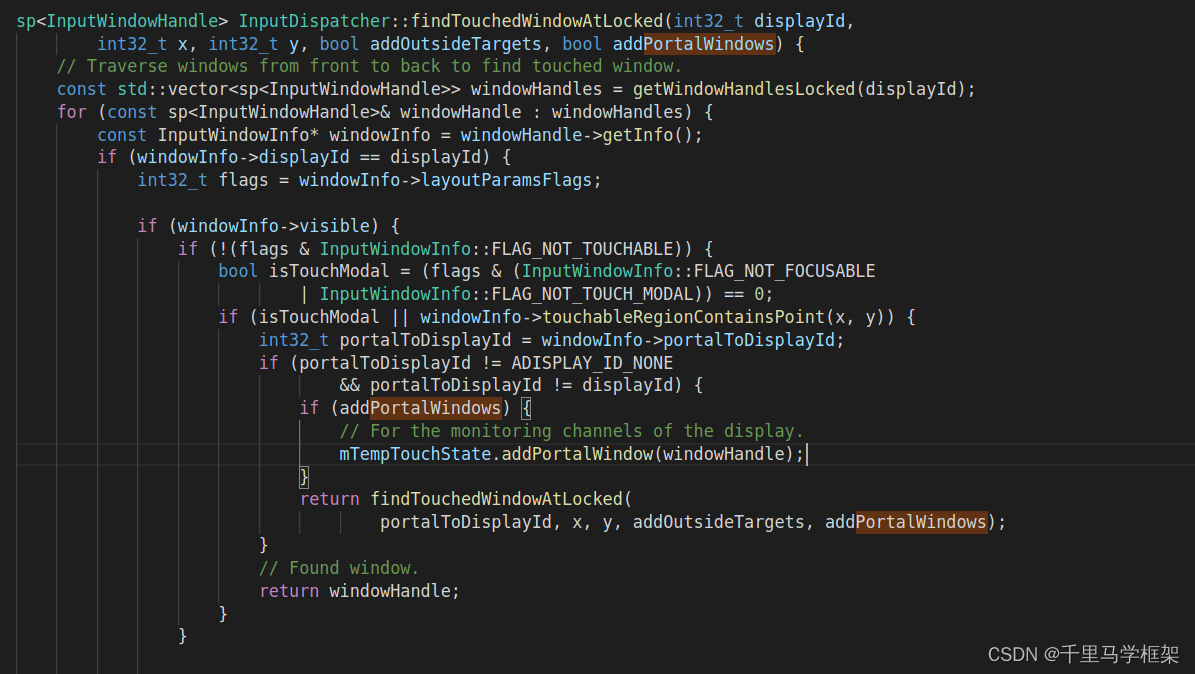1195x674 pixels.
Task: Click findTouchedWindowAtLocked in the function signature
Action: click(x=537, y=21)
